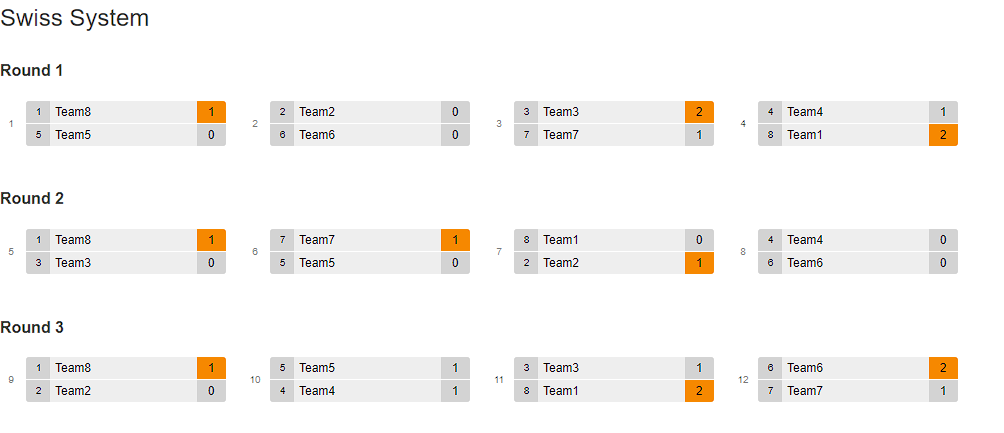
Task: Click the Round 2 heading
Action: pos(32,198)
